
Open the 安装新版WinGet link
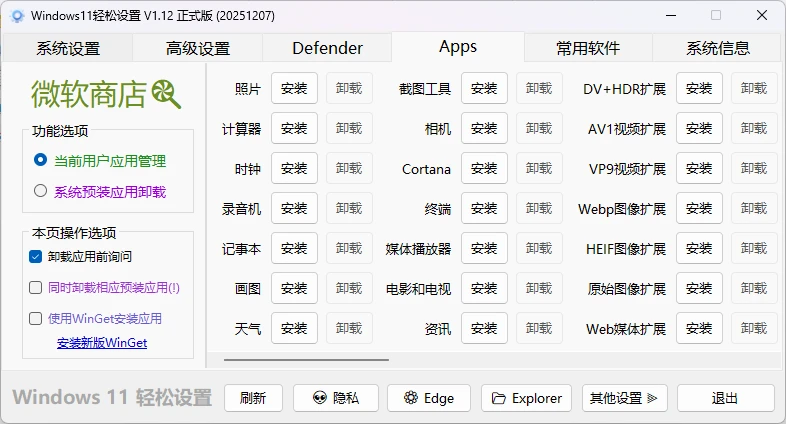(102, 343)
